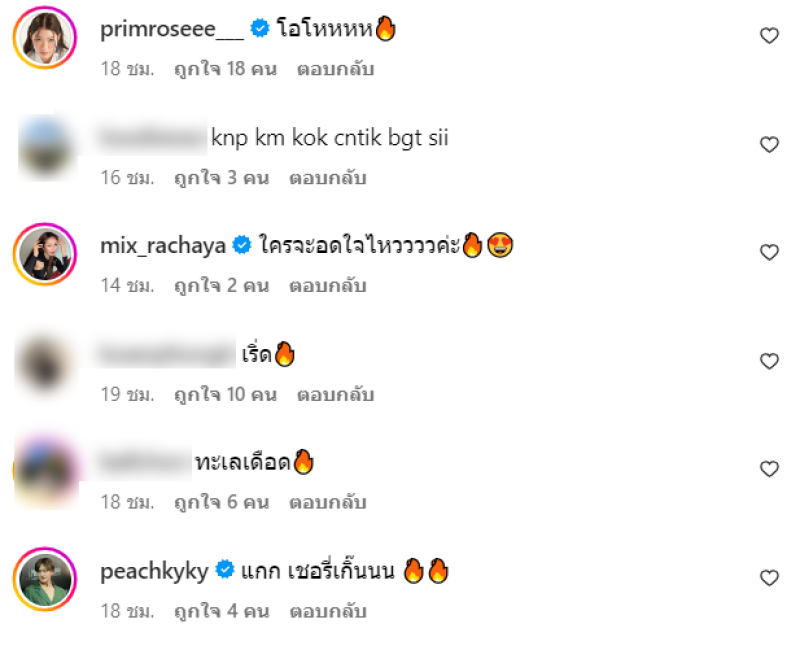View peachkyky's profile photo
Screen dimensions: 800x650
tap(45, 579)
